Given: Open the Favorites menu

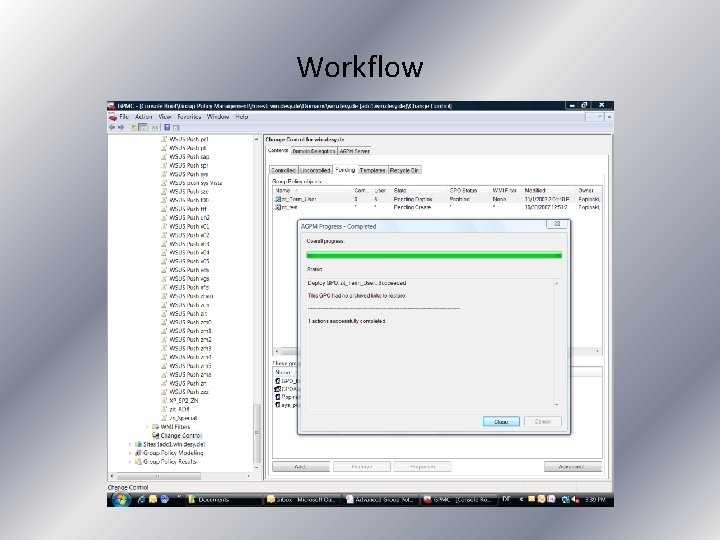Looking at the screenshot, I should click(x=189, y=117).
